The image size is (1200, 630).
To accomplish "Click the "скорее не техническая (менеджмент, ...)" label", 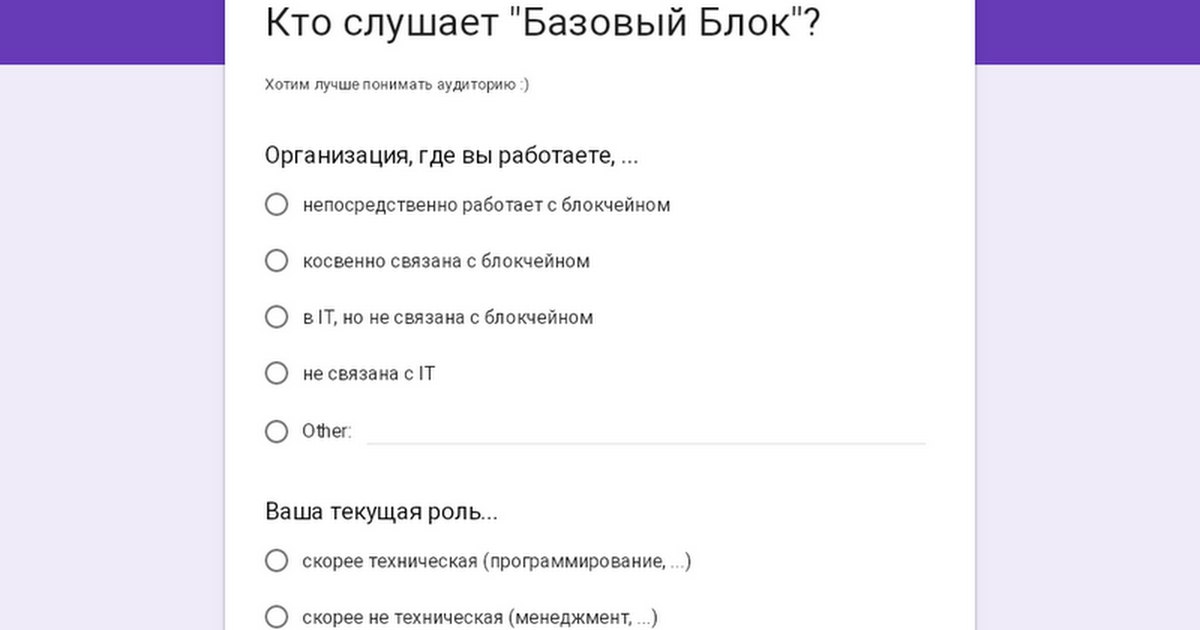I will pos(479,617).
